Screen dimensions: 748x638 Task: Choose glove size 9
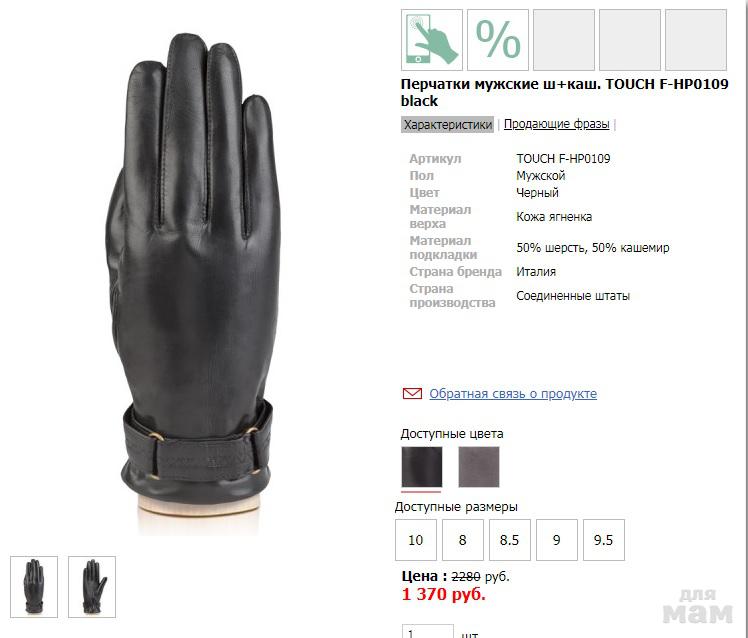click(557, 540)
